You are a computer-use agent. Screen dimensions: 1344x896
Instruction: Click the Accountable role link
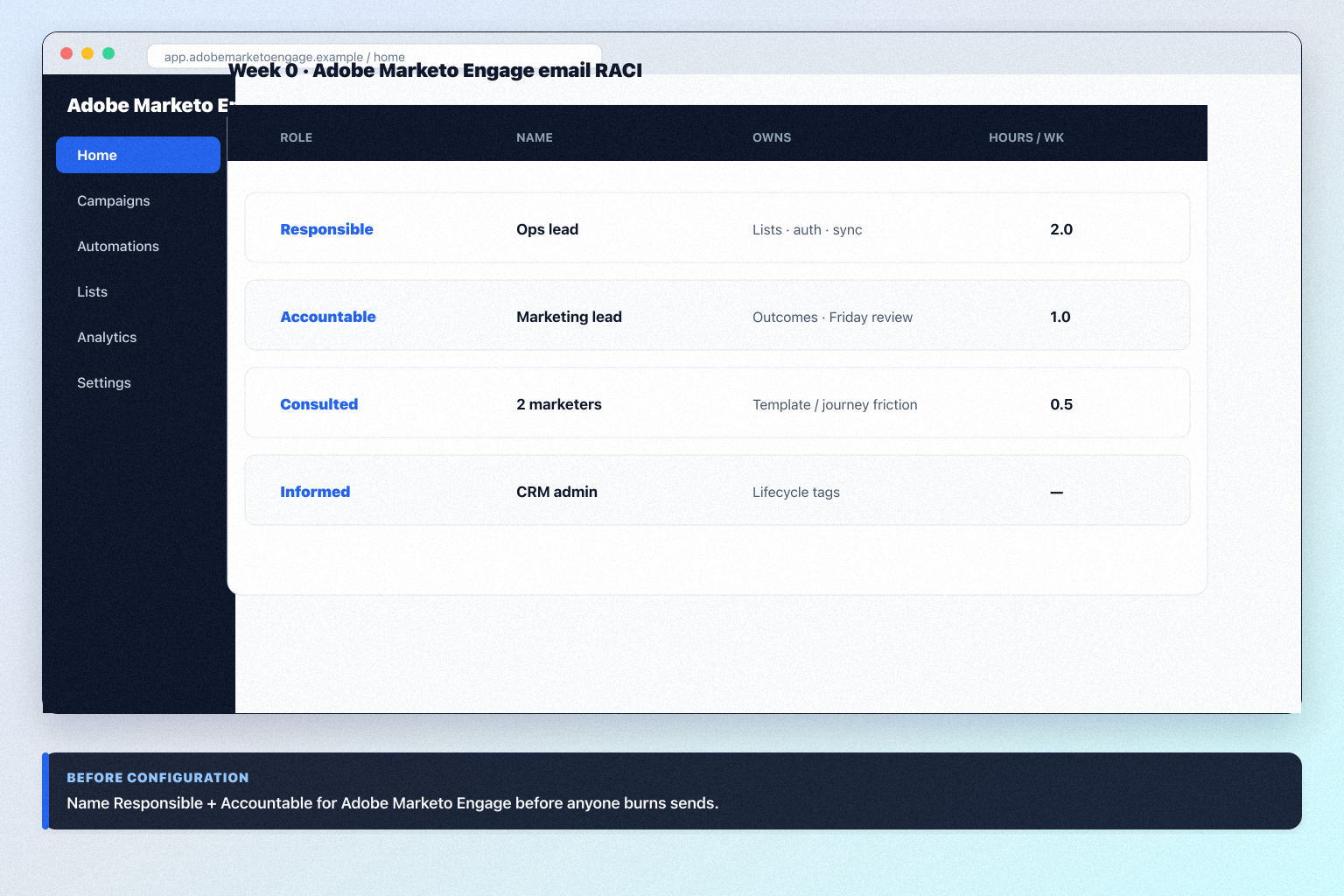[x=328, y=317]
